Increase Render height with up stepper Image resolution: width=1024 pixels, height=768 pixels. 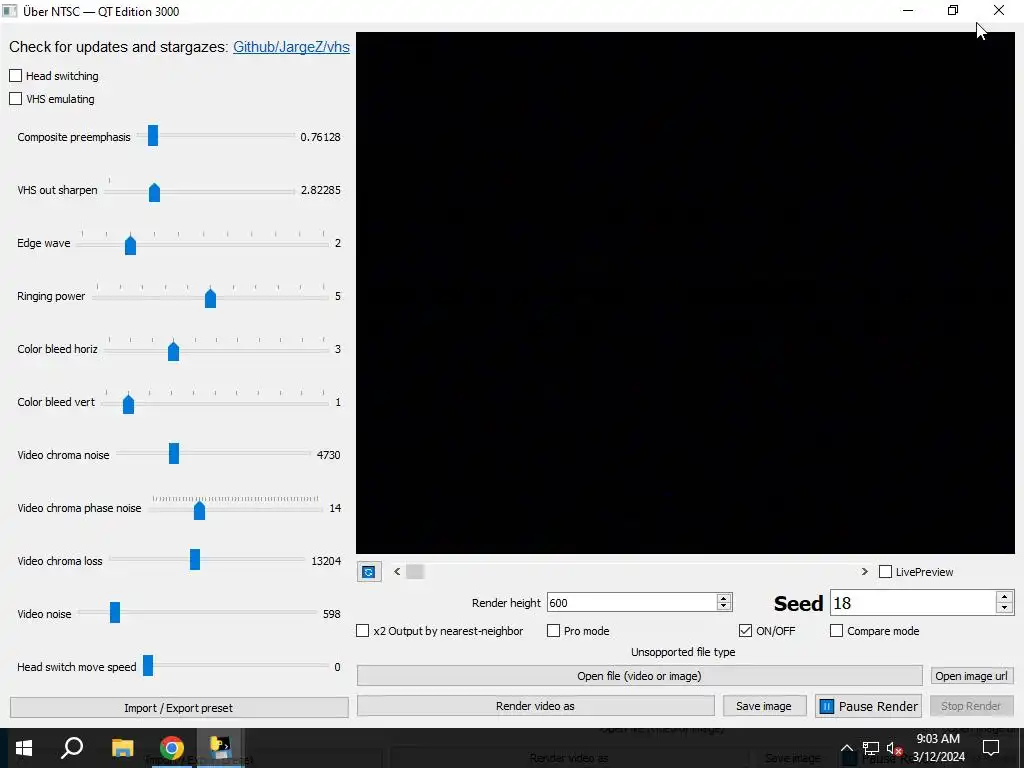(x=724, y=598)
